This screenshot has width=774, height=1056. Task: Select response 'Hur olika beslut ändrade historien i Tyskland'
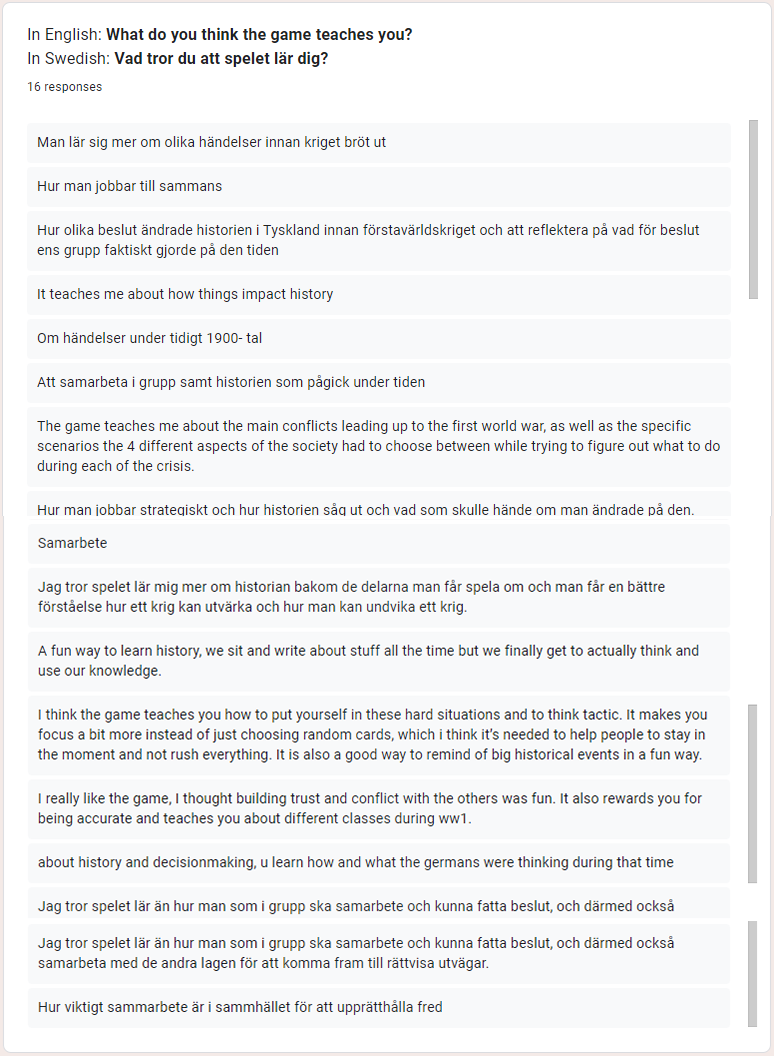[x=379, y=240]
